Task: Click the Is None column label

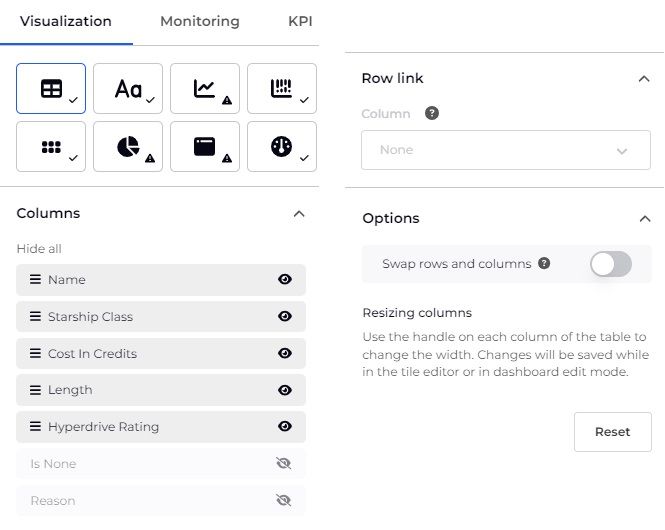Action: [53, 464]
